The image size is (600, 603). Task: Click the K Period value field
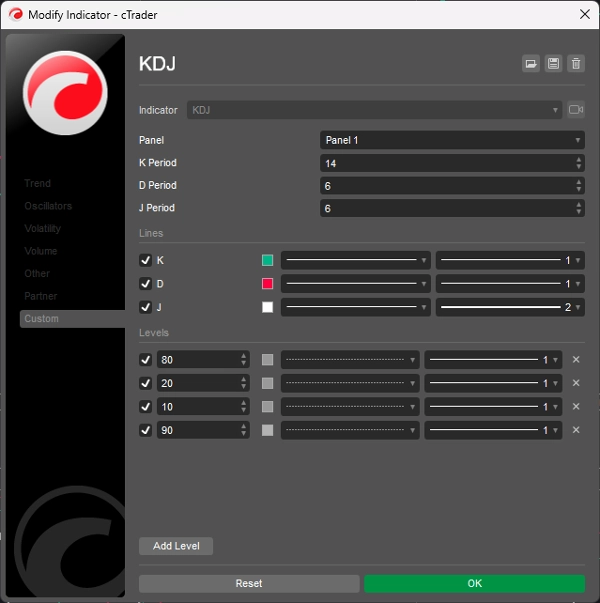(x=445, y=163)
